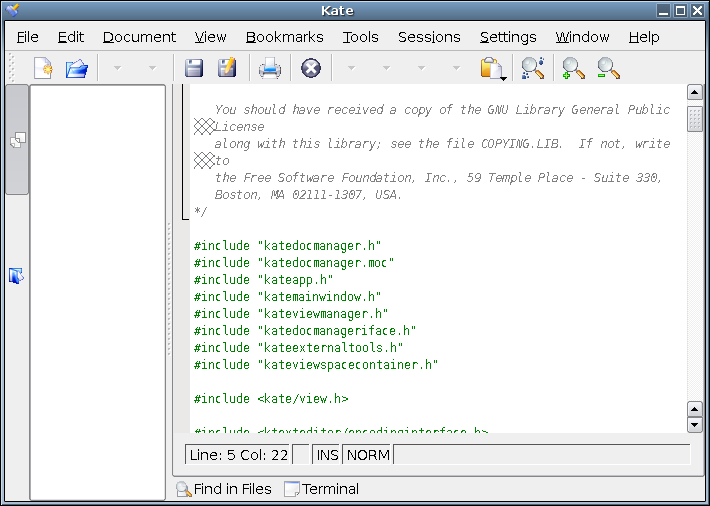Open the Bookmarks menu
710x506 pixels.
(x=284, y=37)
